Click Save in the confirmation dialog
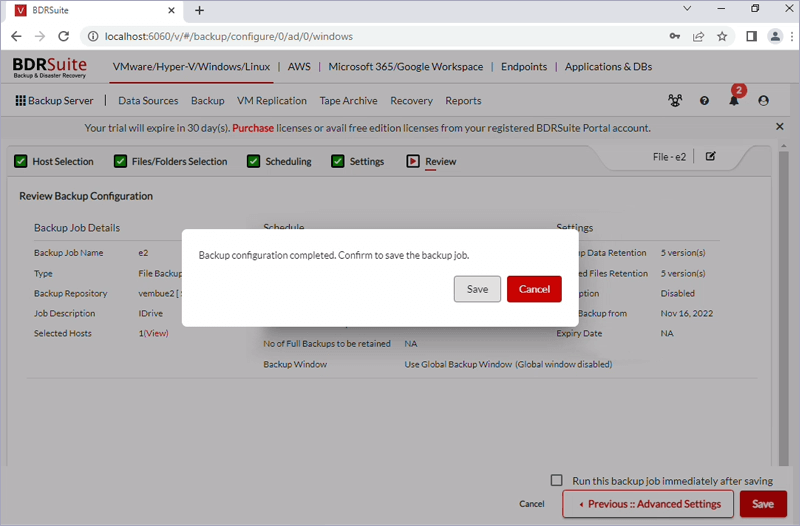Screen dimensions: 800x526 (x=477, y=289)
